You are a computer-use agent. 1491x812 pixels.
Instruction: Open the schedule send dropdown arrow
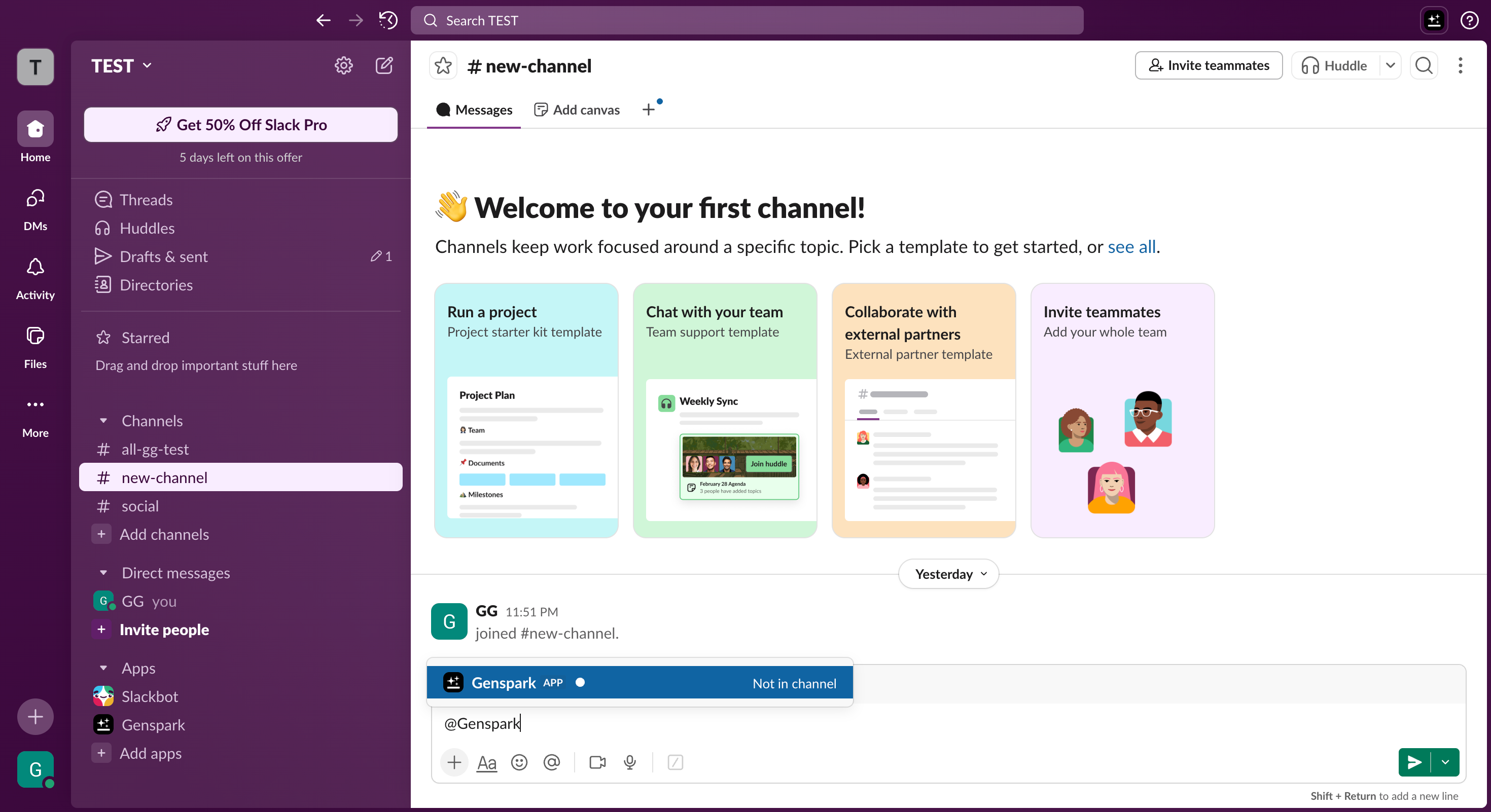point(1445,762)
